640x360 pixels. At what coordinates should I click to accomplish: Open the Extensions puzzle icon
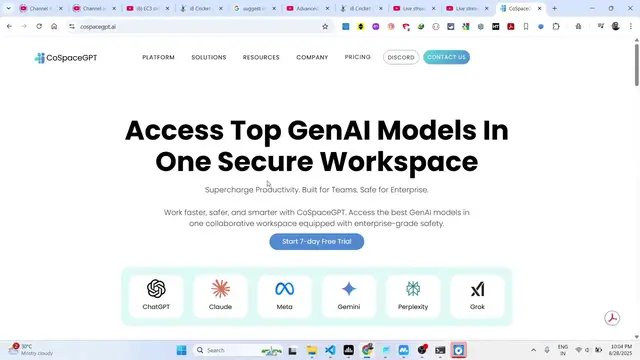(x=556, y=27)
